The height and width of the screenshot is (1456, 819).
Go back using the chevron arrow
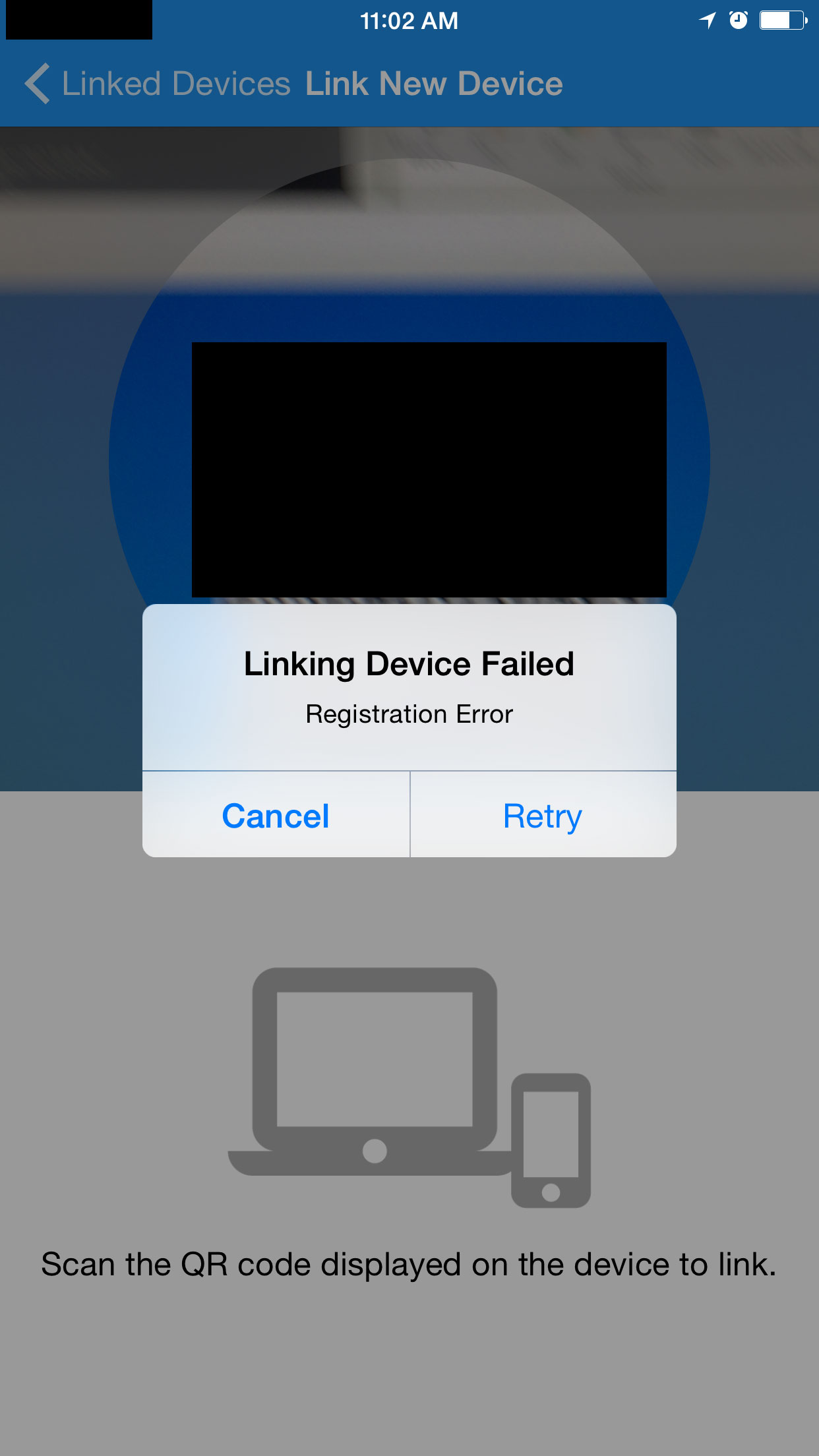[x=37, y=84]
